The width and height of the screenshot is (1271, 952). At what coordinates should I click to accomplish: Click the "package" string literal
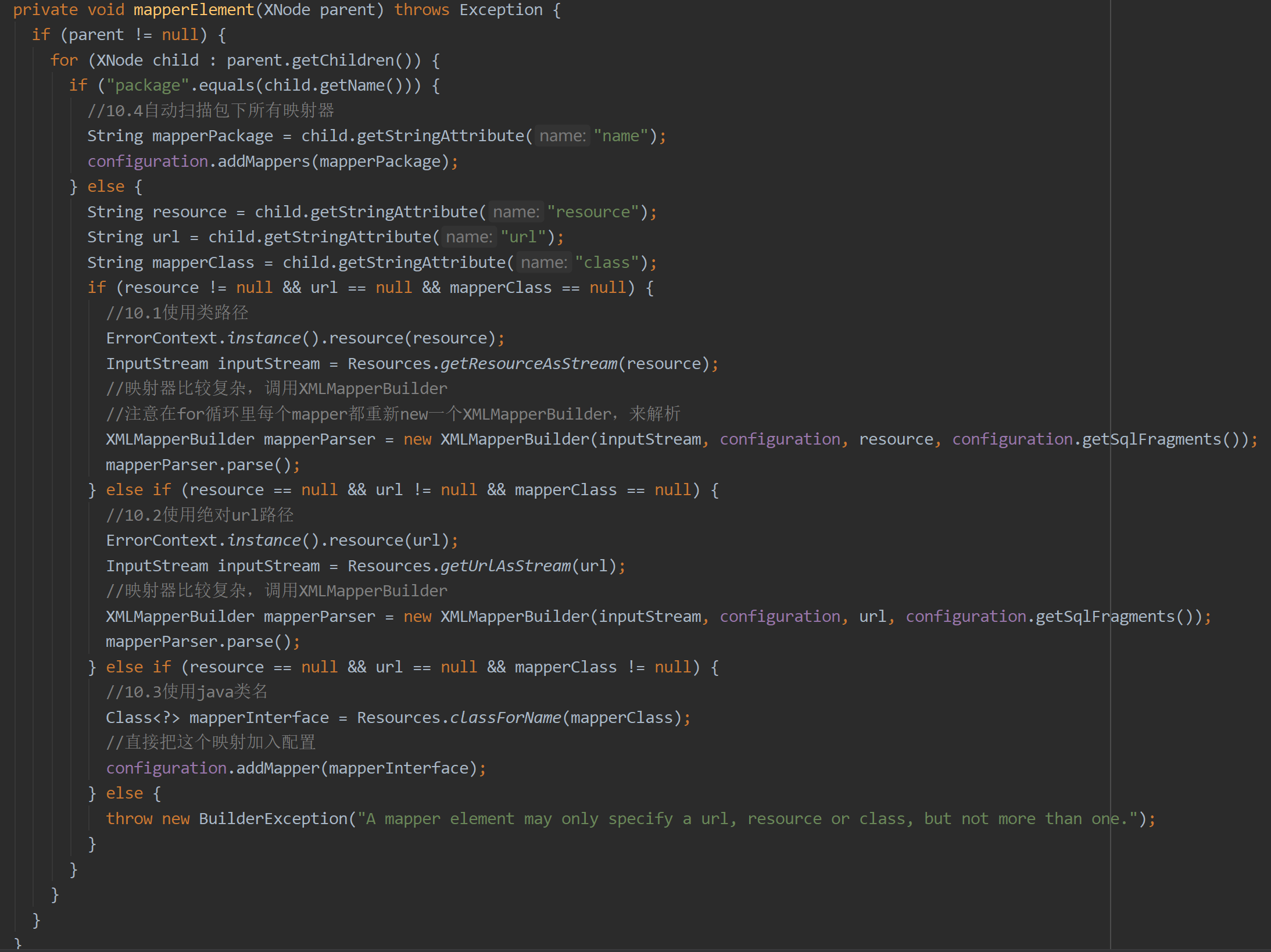click(148, 85)
